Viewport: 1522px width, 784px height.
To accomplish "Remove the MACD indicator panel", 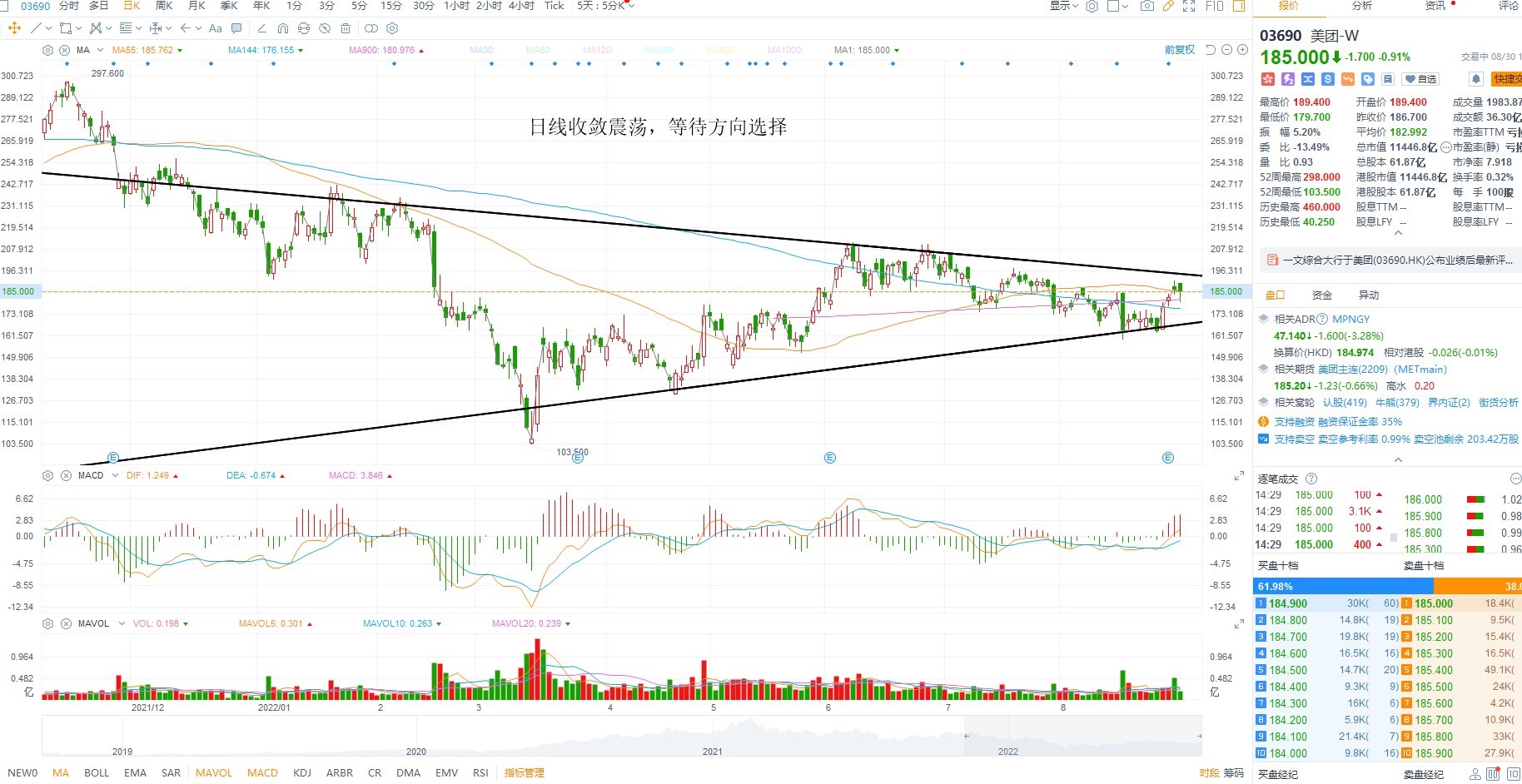I will tap(66, 475).
